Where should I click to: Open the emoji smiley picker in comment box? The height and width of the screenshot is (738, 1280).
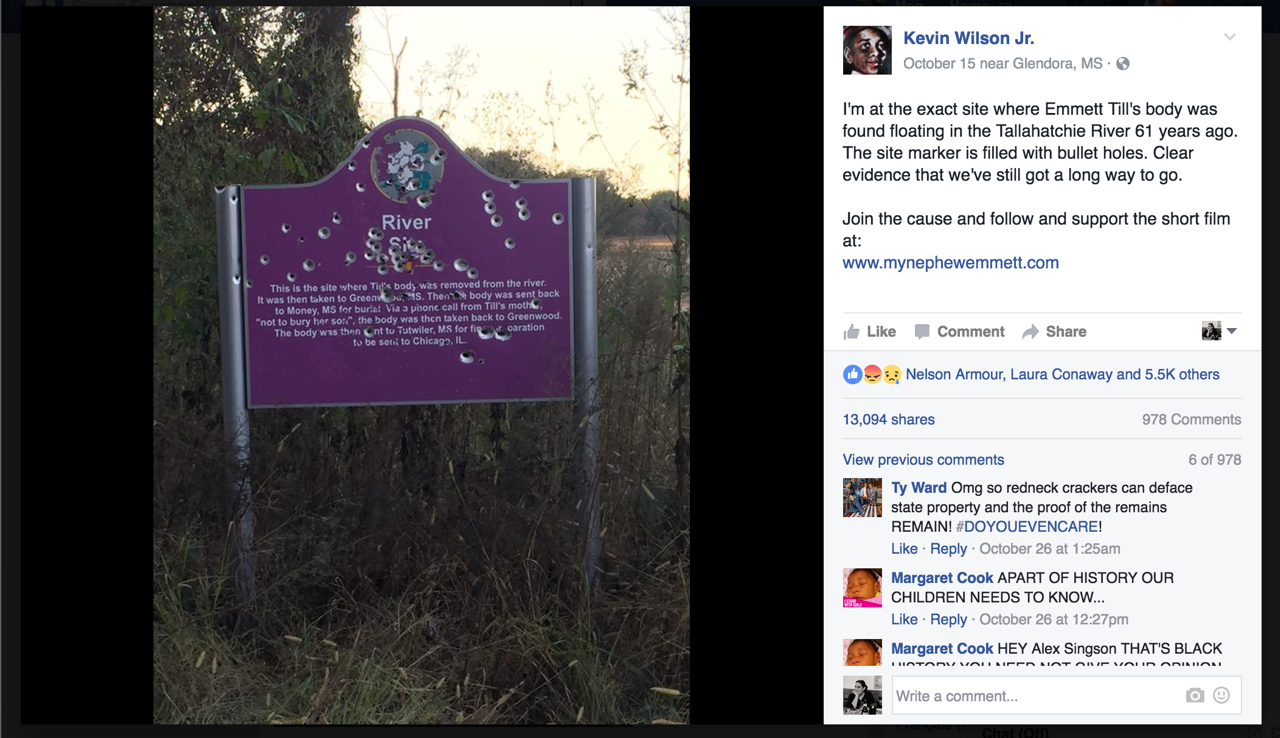pyautogui.click(x=1221, y=695)
